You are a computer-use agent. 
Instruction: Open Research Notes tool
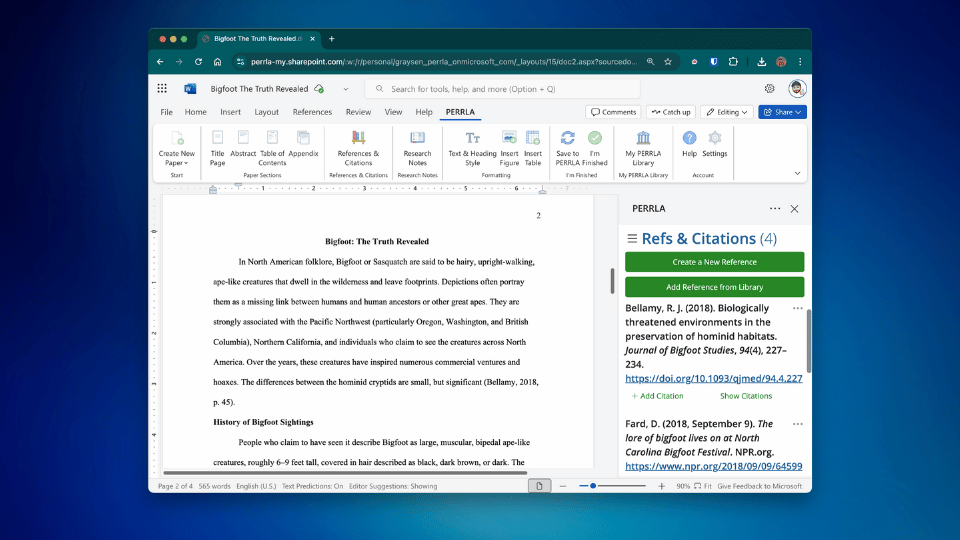[x=418, y=148]
